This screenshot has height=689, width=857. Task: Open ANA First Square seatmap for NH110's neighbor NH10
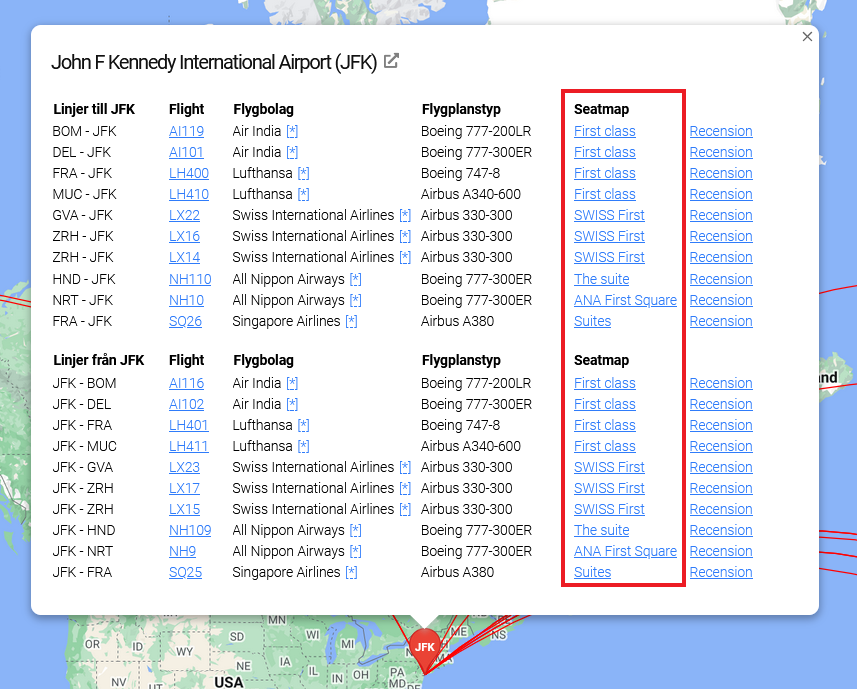[x=625, y=300]
